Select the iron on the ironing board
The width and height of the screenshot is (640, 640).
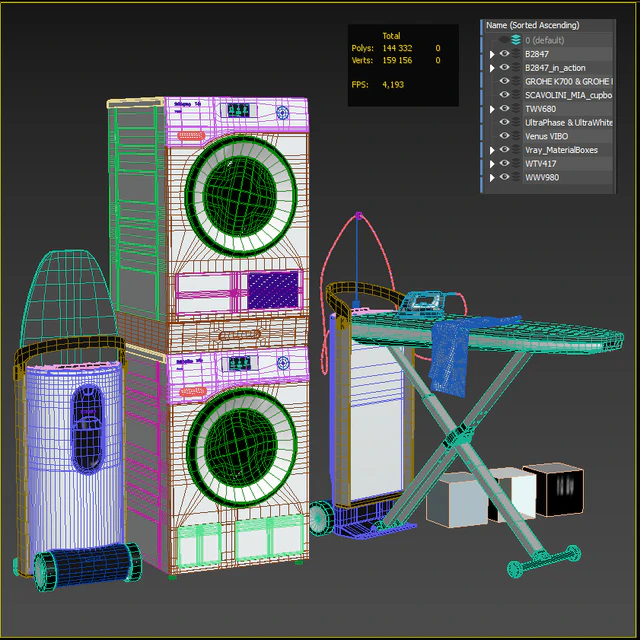[x=422, y=304]
